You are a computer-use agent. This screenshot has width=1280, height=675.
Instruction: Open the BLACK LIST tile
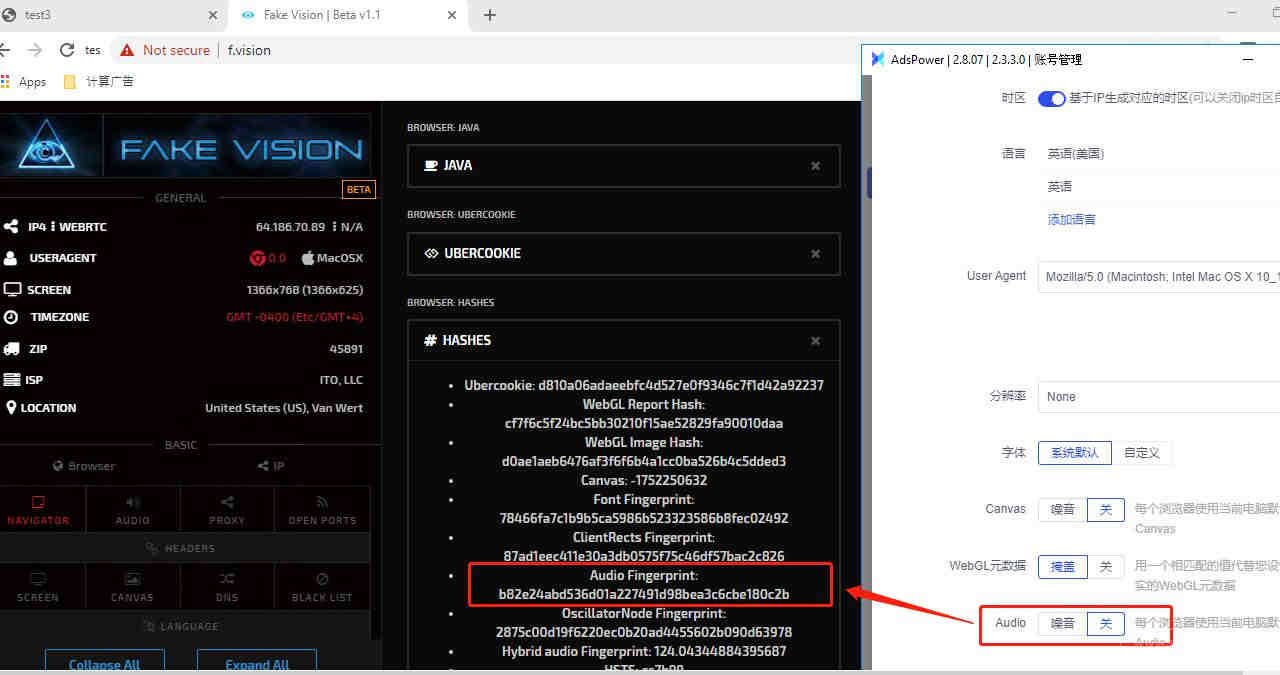[322, 587]
